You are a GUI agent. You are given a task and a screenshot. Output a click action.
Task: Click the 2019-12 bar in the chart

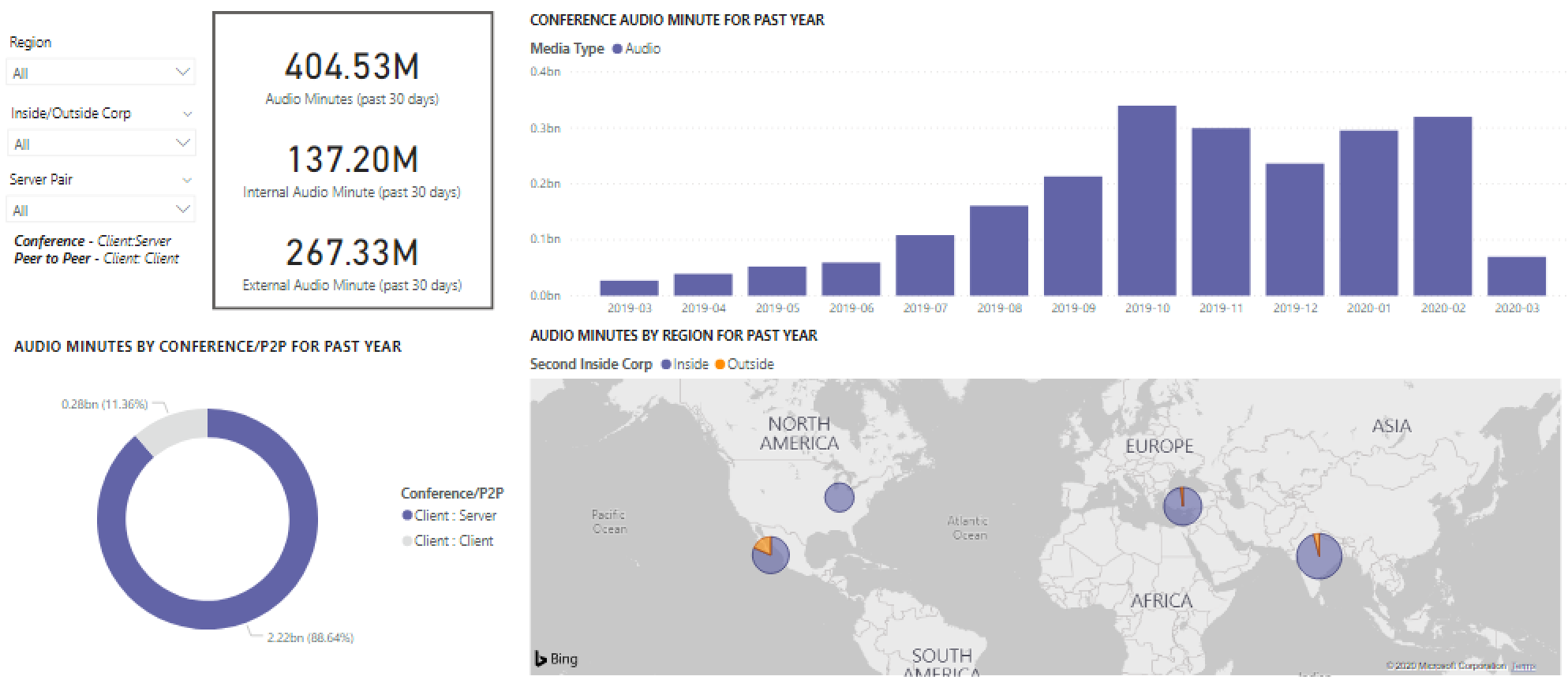point(1295,230)
